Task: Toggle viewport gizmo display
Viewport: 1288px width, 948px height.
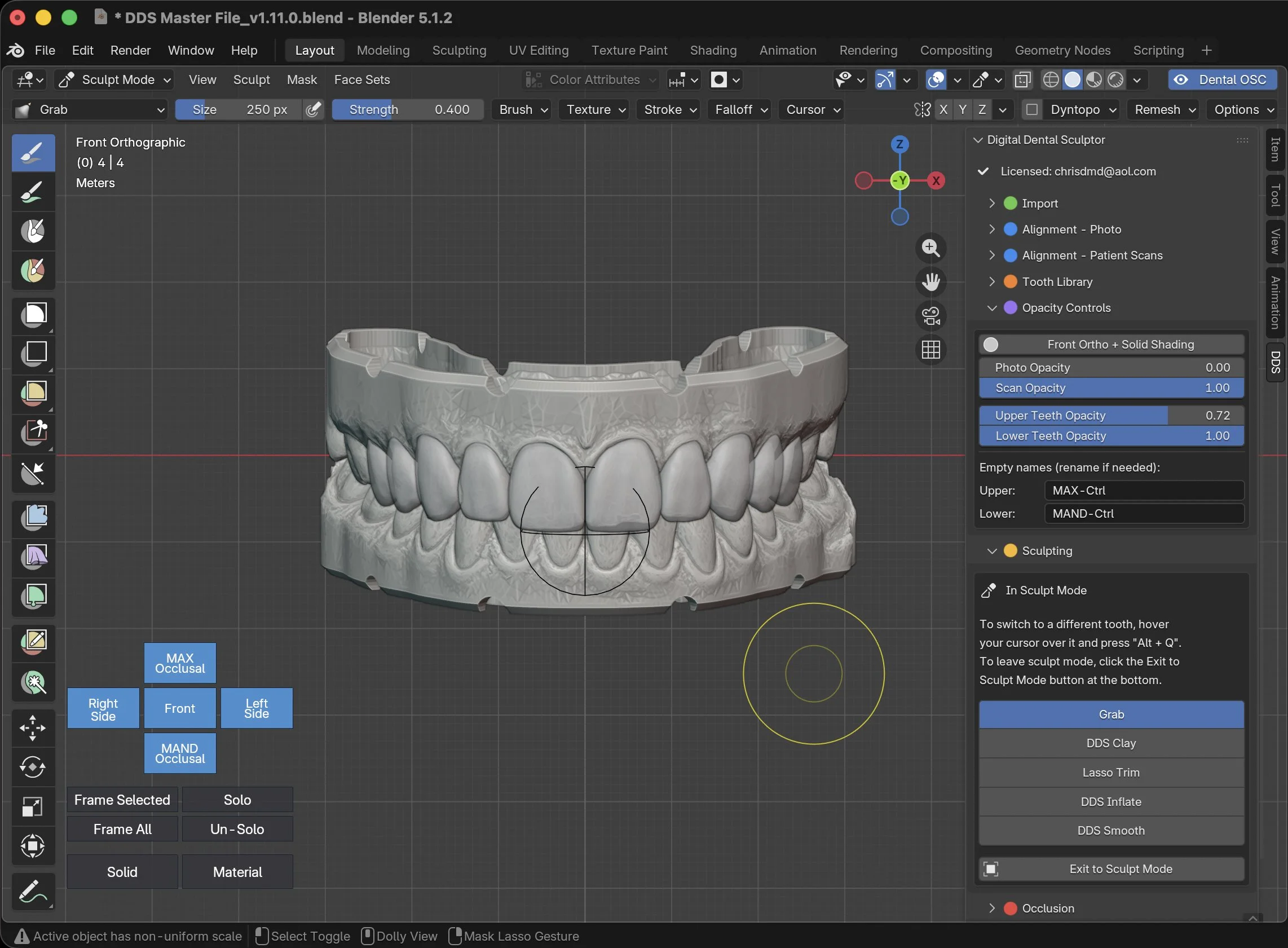Action: [885, 80]
